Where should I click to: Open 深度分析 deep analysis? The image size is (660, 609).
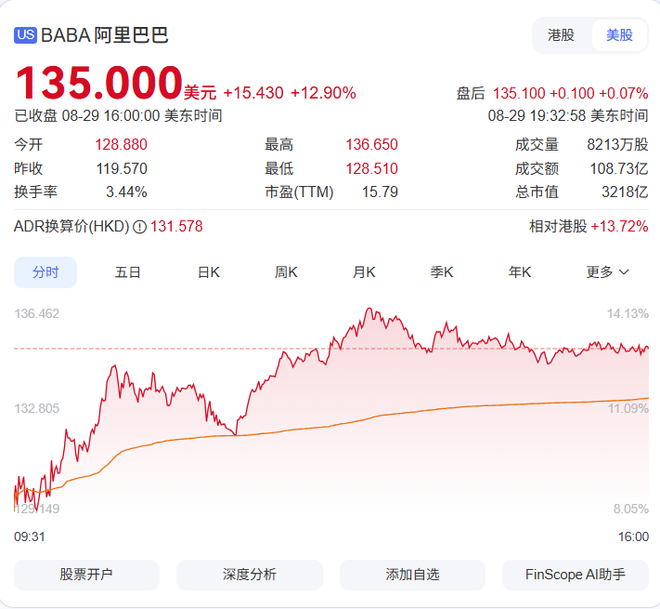coord(249,574)
